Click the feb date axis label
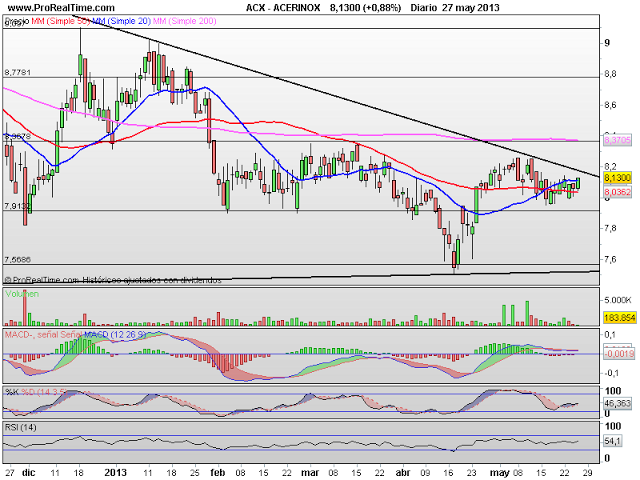Image resolution: width=640 pixels, height=480 pixels. [x=218, y=473]
